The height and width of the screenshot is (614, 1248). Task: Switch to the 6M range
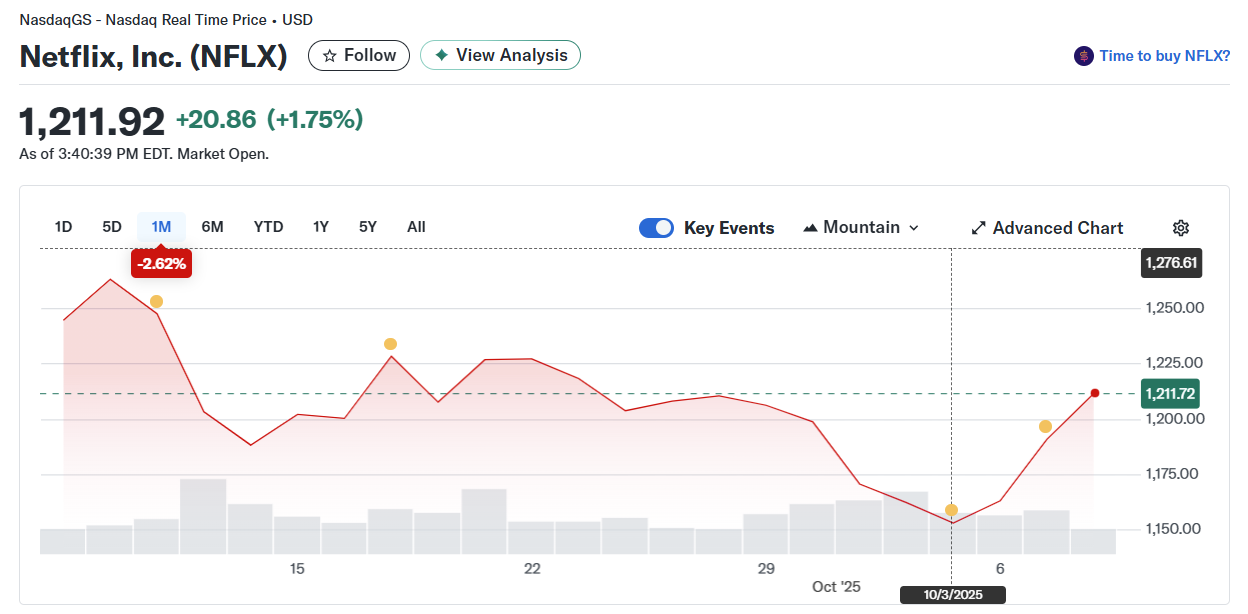212,227
